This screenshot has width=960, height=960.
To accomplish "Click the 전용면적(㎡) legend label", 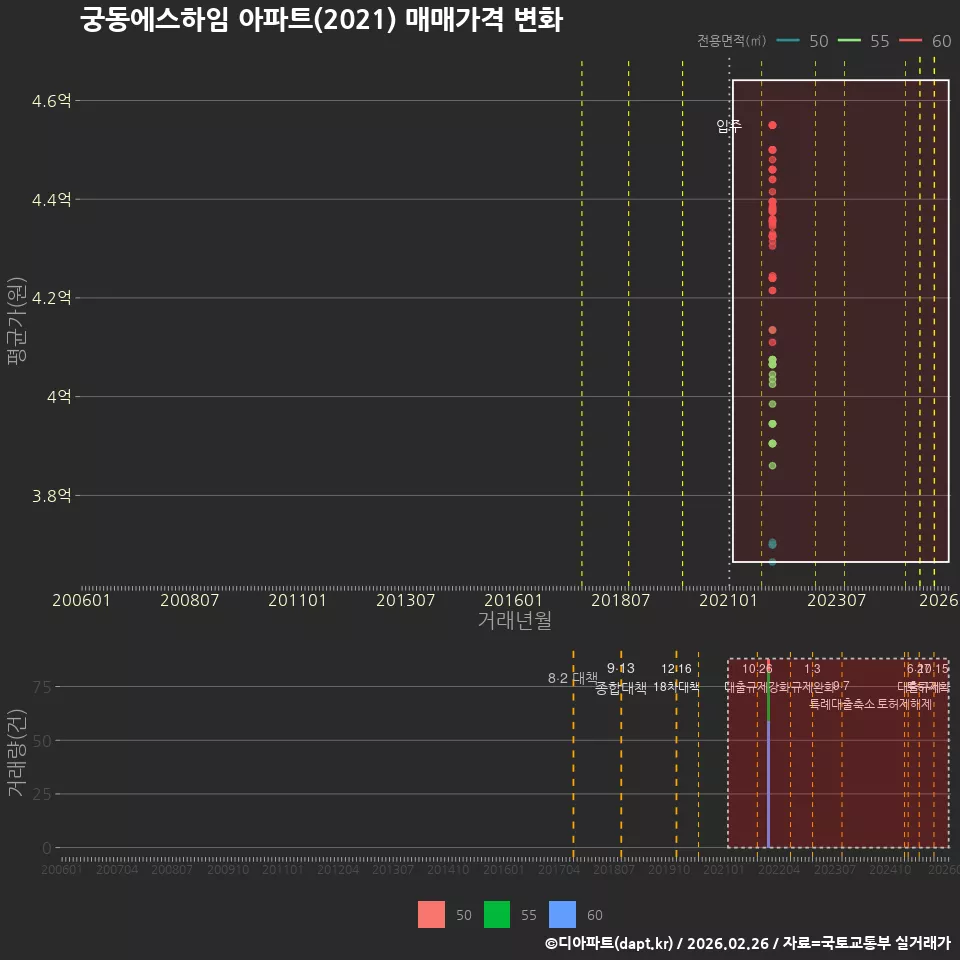I will (731, 40).
